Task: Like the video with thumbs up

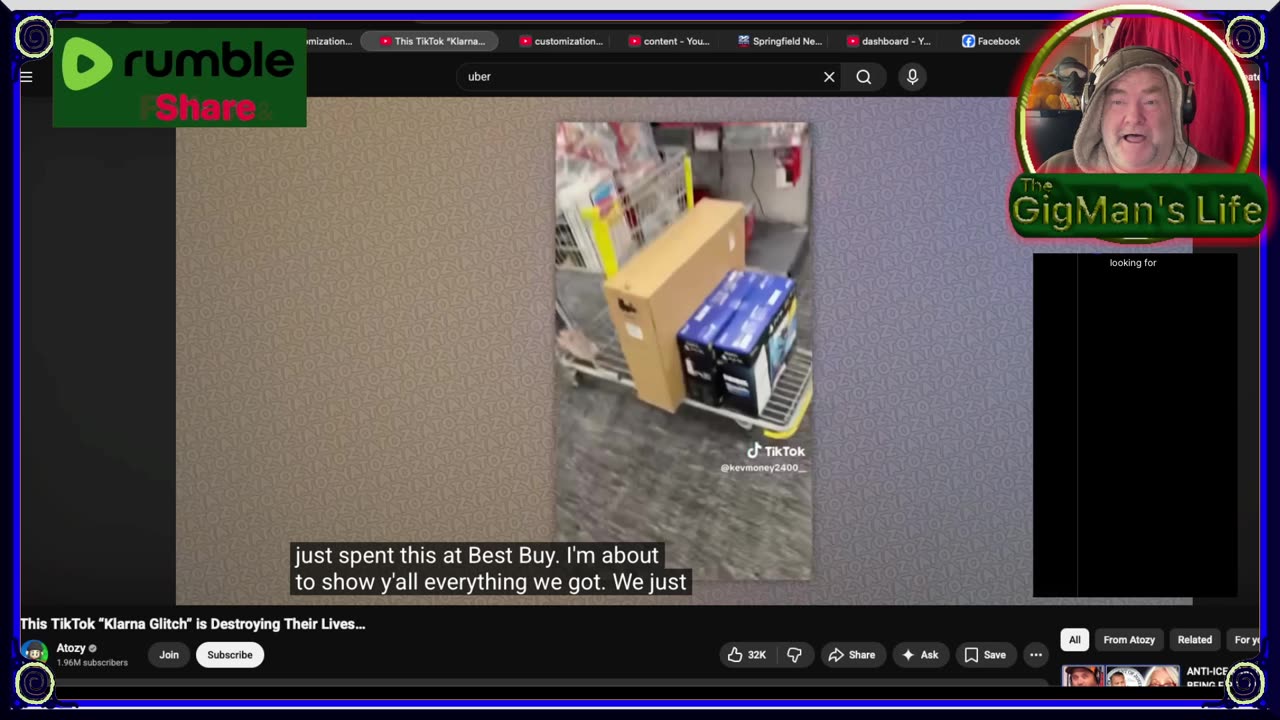Action: click(747, 655)
